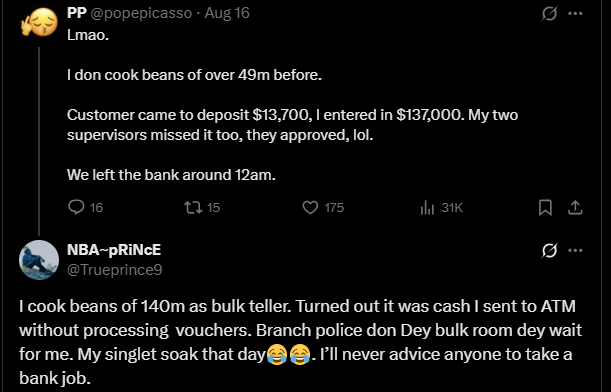
Task: Open more options on NBA~pRiNcE's tweet
Action: click(x=575, y=250)
